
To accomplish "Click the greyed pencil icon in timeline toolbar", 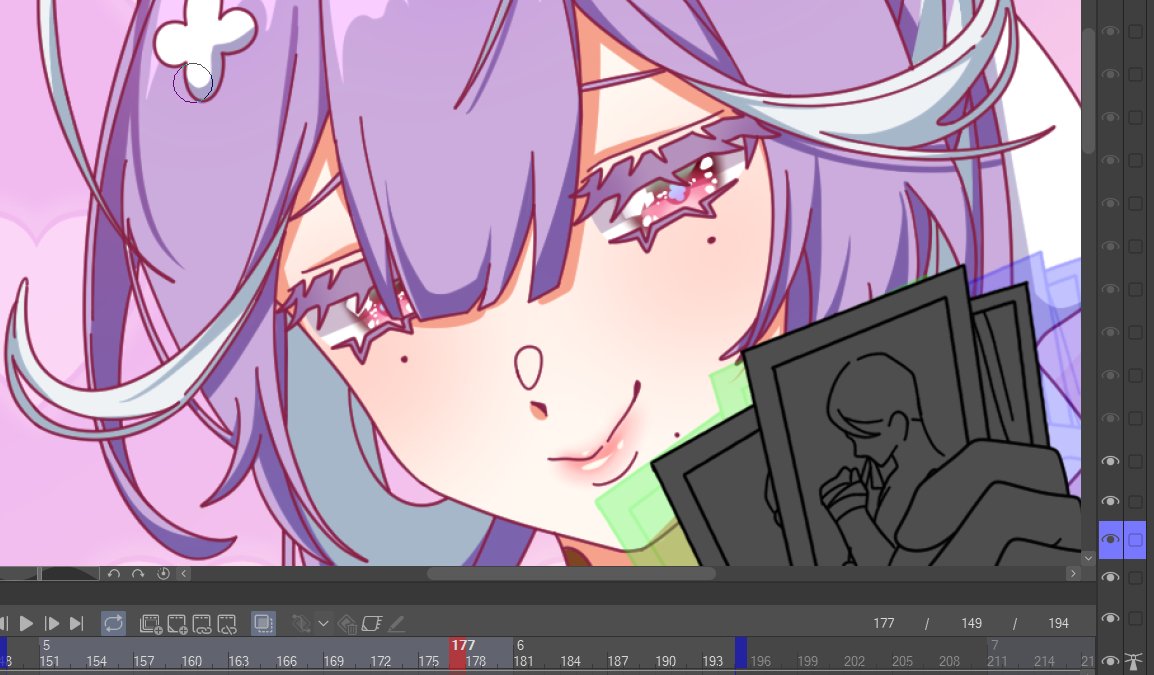I will (396, 623).
